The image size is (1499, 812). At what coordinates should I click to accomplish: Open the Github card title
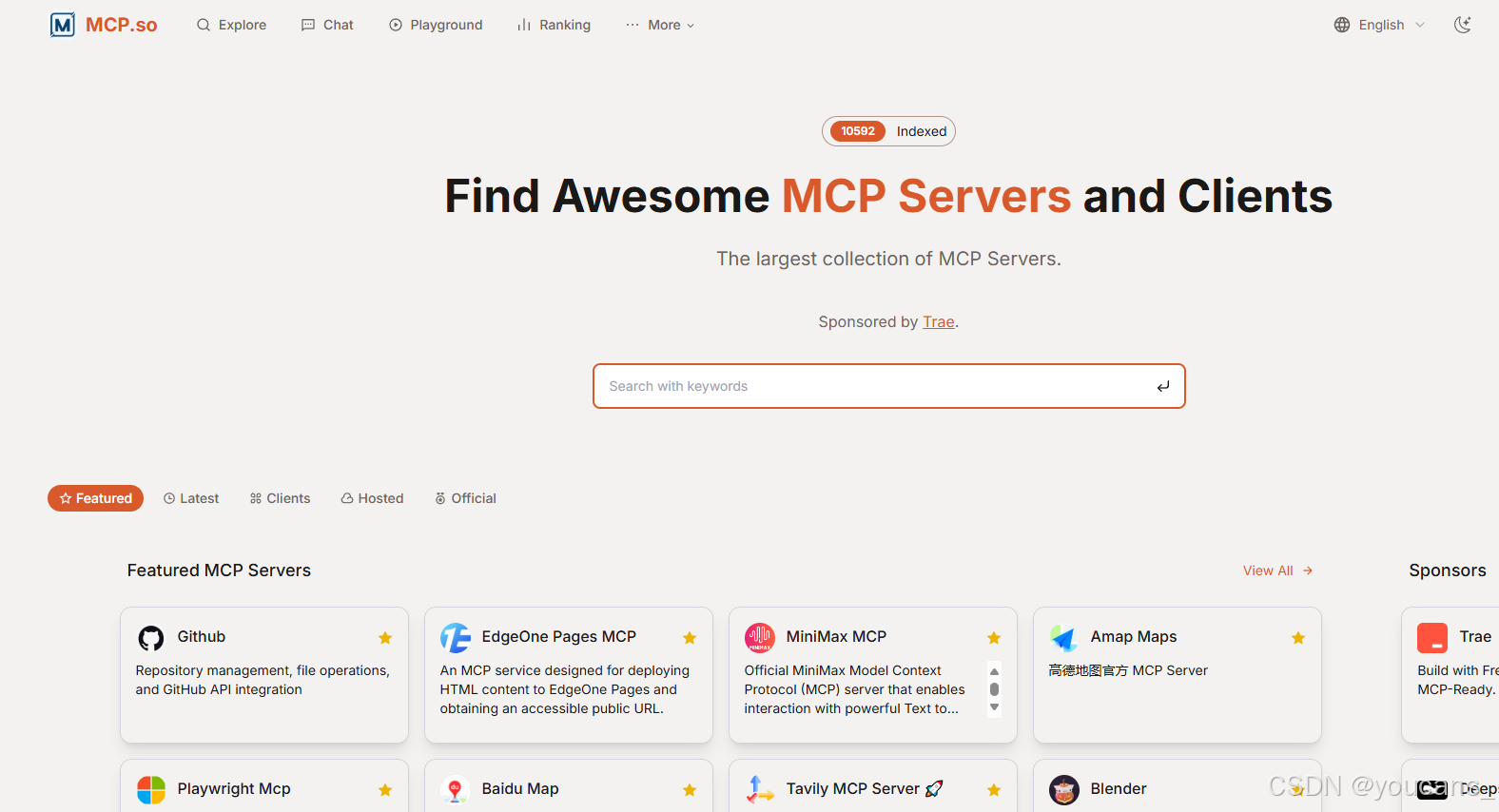coord(202,637)
